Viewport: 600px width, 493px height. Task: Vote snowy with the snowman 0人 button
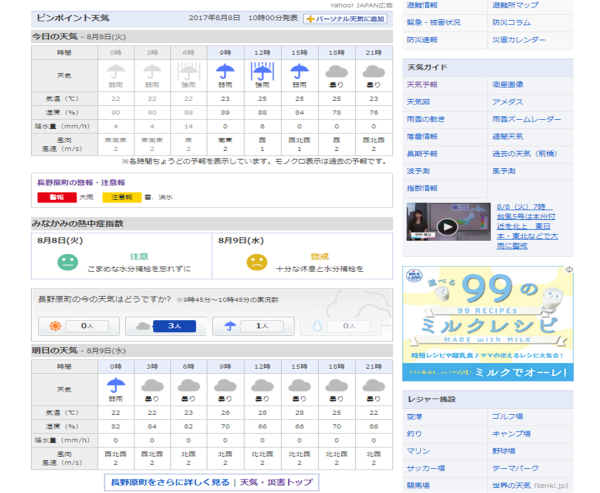tap(341, 326)
